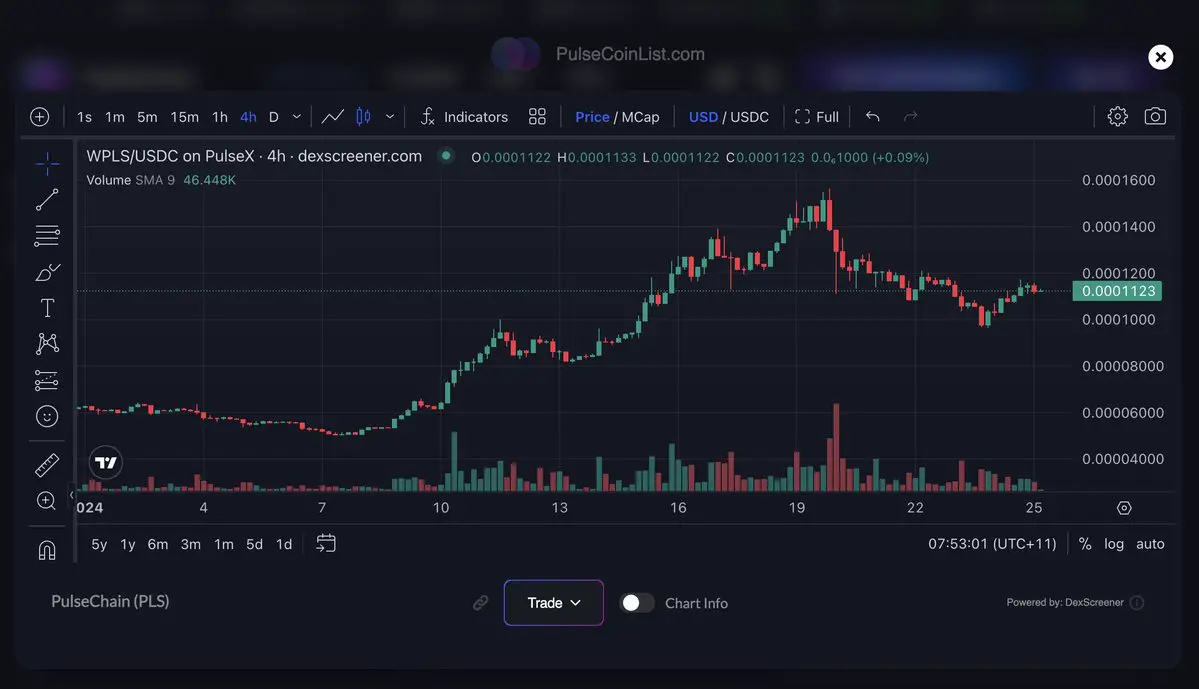This screenshot has height=689, width=1199.
Task: Click the current price label 0.0001123
Action: tap(1117, 291)
